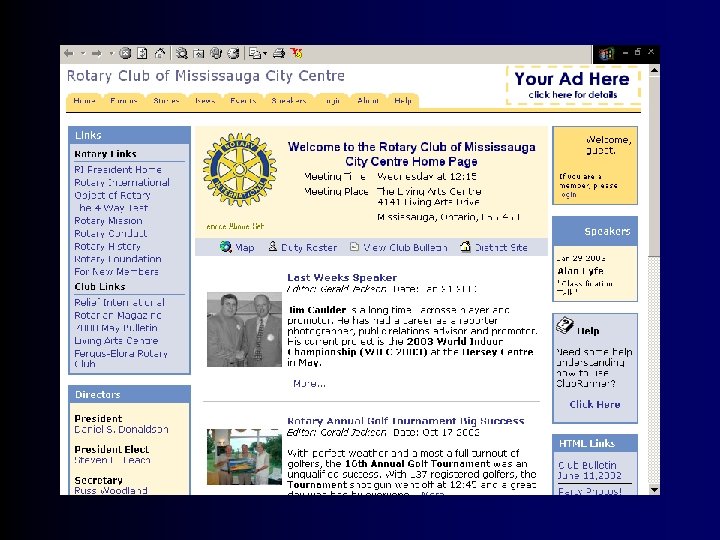720x540 pixels.
Task: Open the Back history dropdown arrow
Action: coord(83,54)
